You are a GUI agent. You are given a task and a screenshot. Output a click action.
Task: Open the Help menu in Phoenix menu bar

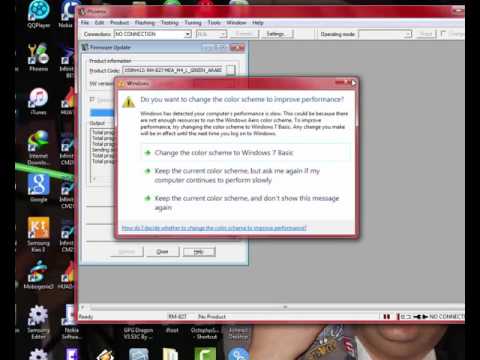point(258,23)
